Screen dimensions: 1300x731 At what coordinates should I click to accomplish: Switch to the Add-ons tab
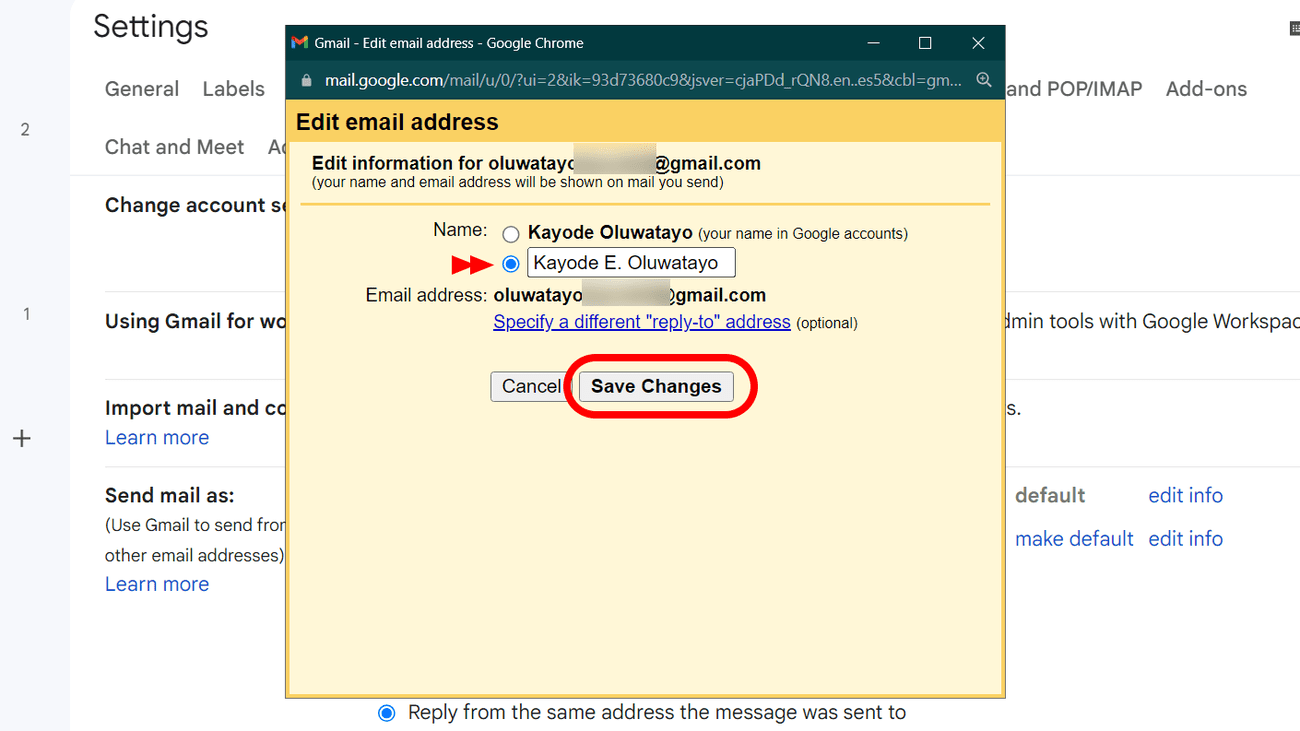[x=1206, y=89]
